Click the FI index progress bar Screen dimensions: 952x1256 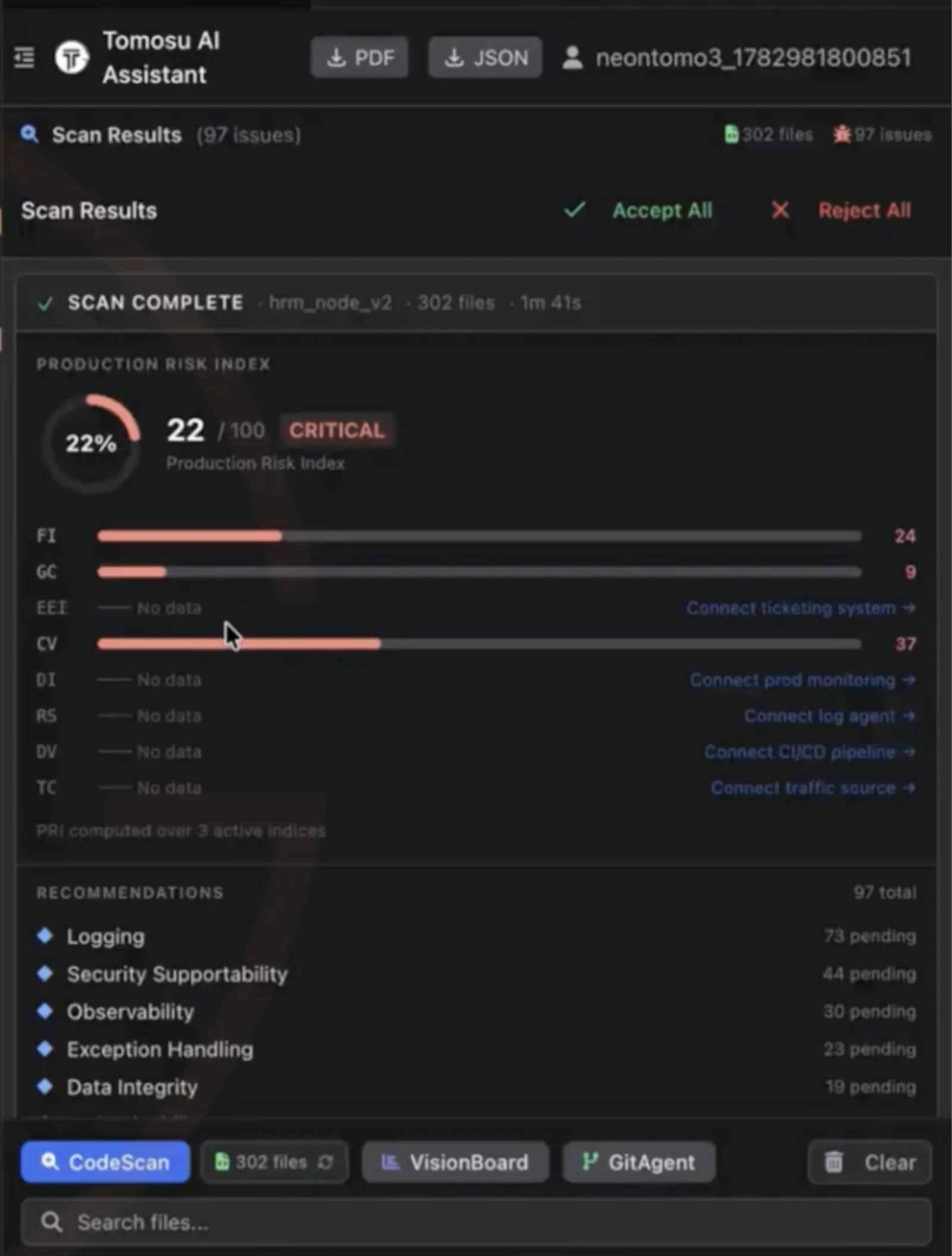coord(479,536)
